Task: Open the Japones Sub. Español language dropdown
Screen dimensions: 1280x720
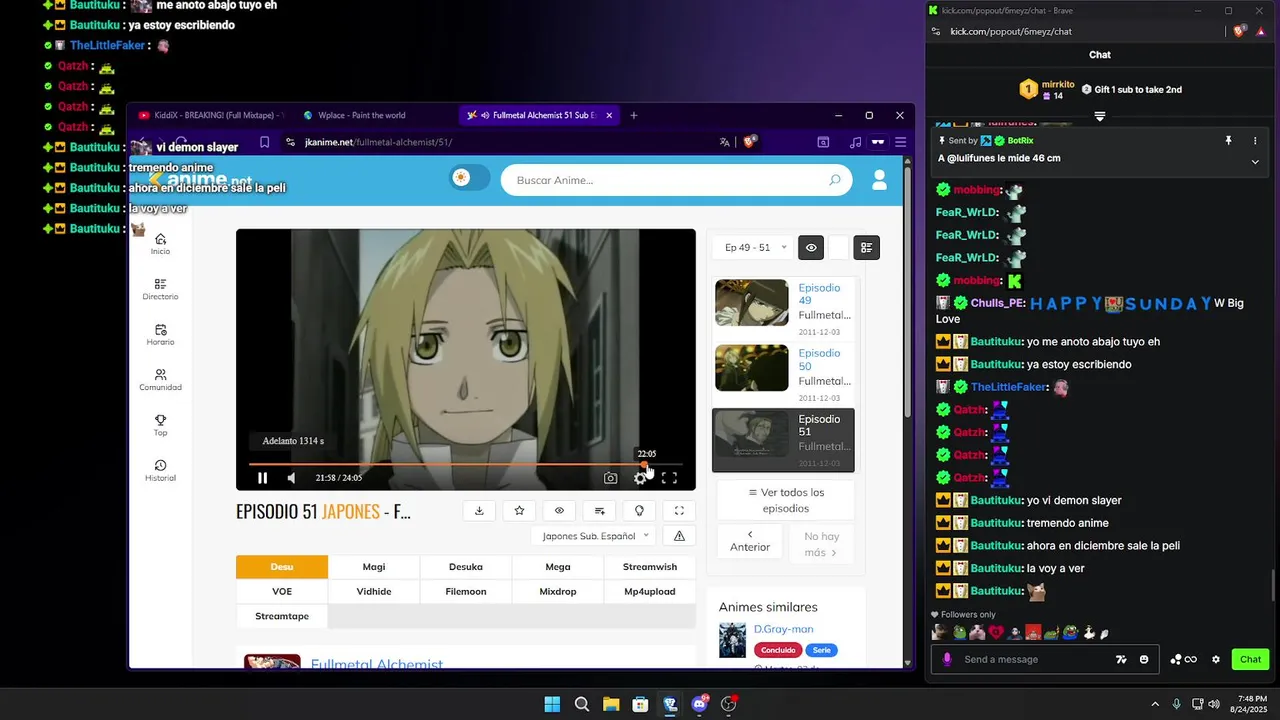Action: pos(595,536)
